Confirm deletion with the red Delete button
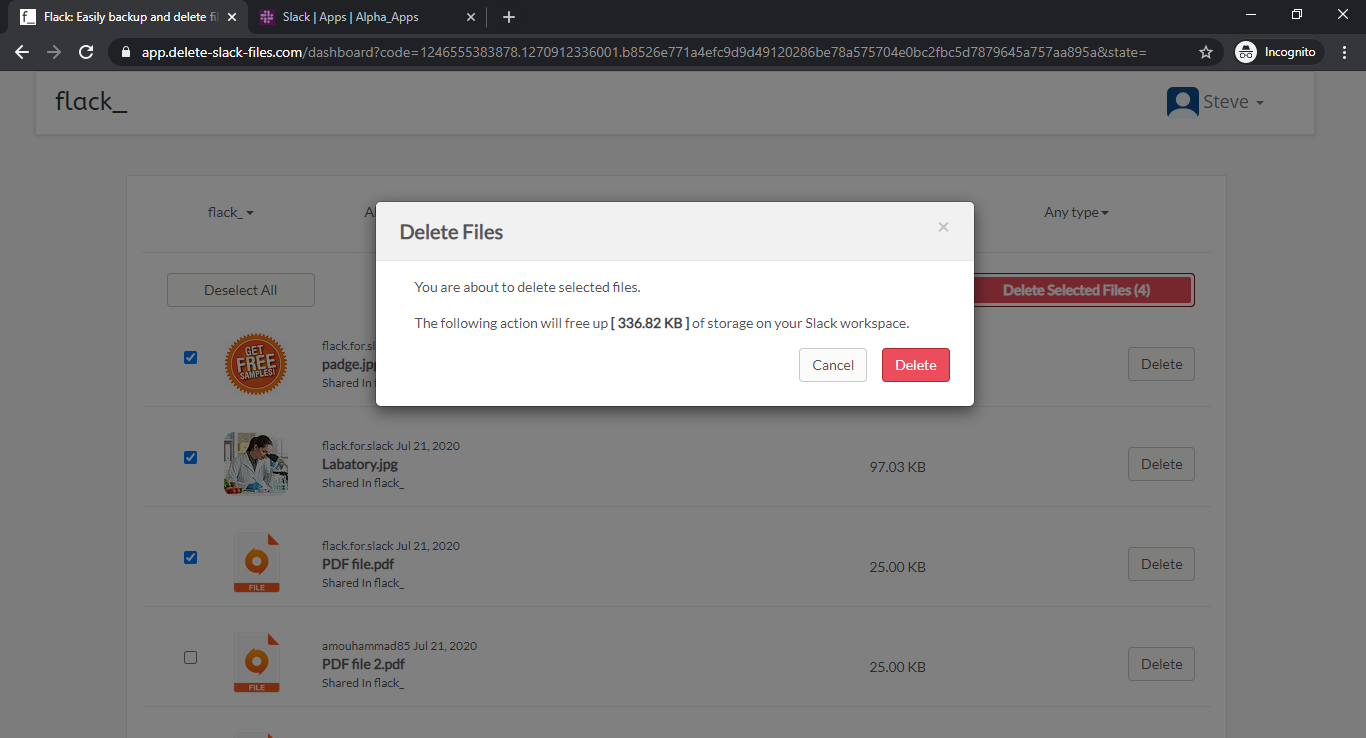 point(915,365)
